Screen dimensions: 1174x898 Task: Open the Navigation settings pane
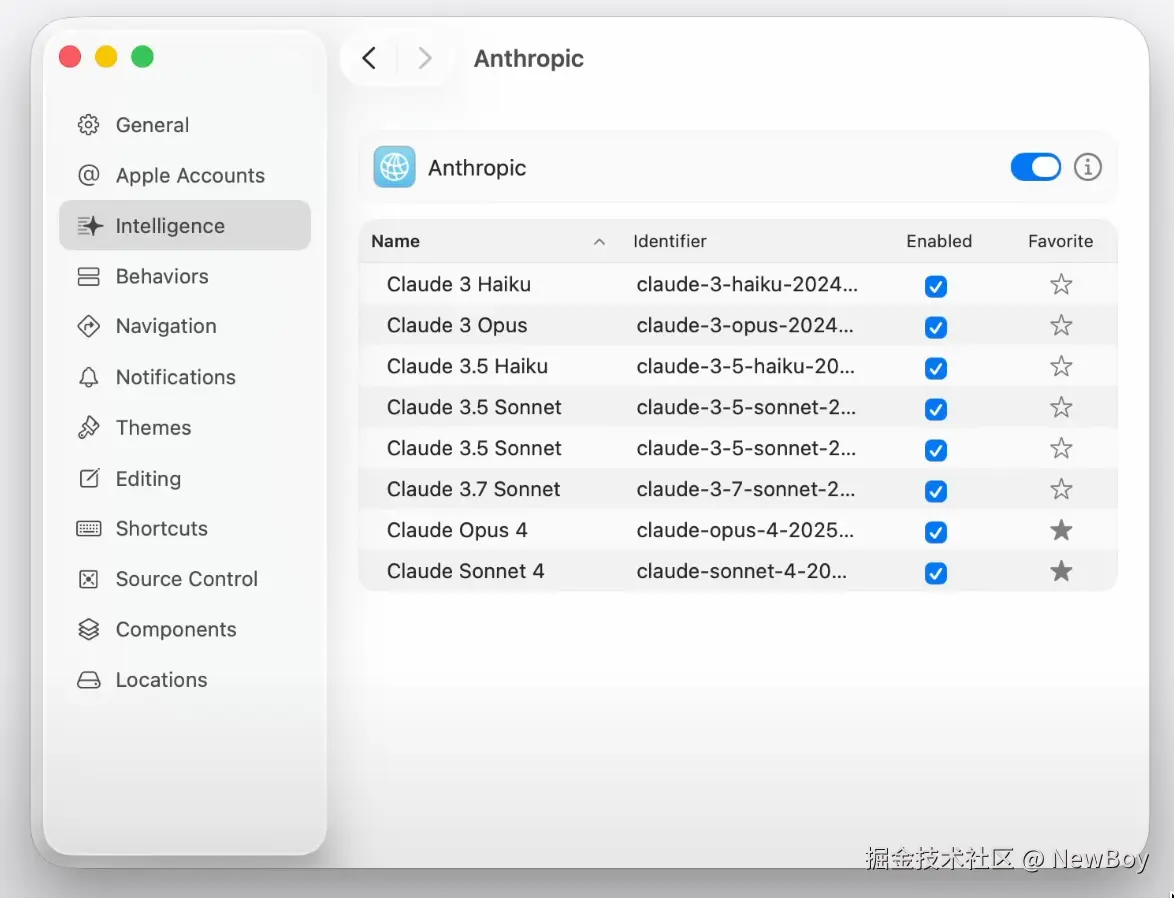(x=185, y=327)
